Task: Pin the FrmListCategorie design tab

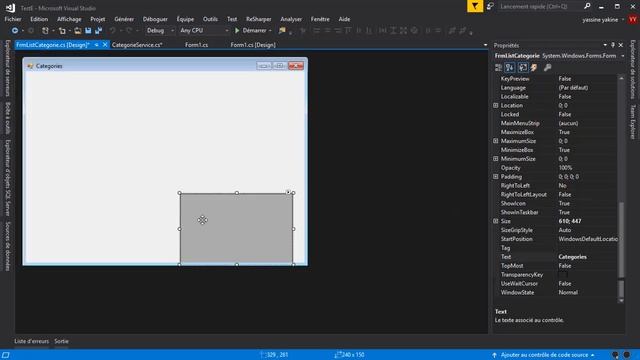Action: (x=96, y=45)
